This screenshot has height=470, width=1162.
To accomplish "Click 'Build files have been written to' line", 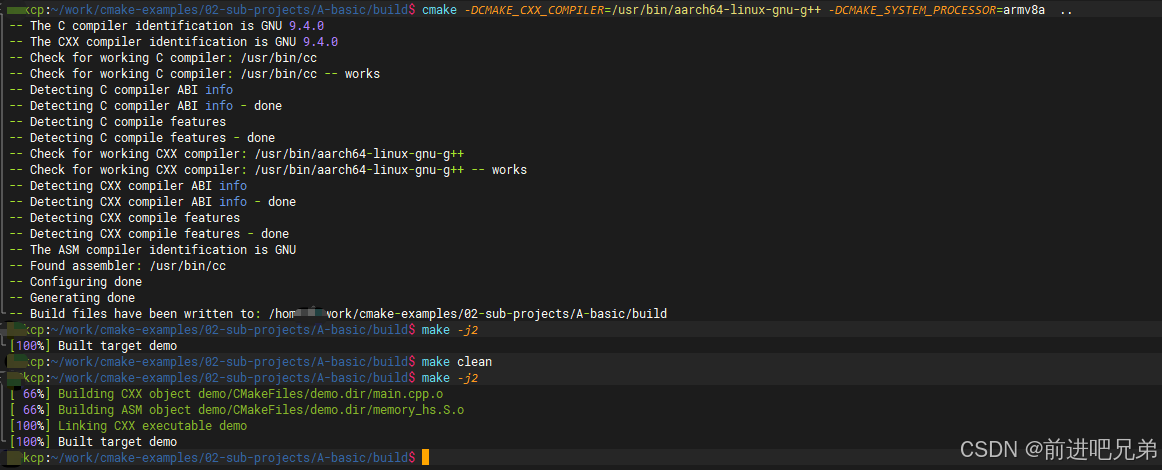I will [338, 314].
